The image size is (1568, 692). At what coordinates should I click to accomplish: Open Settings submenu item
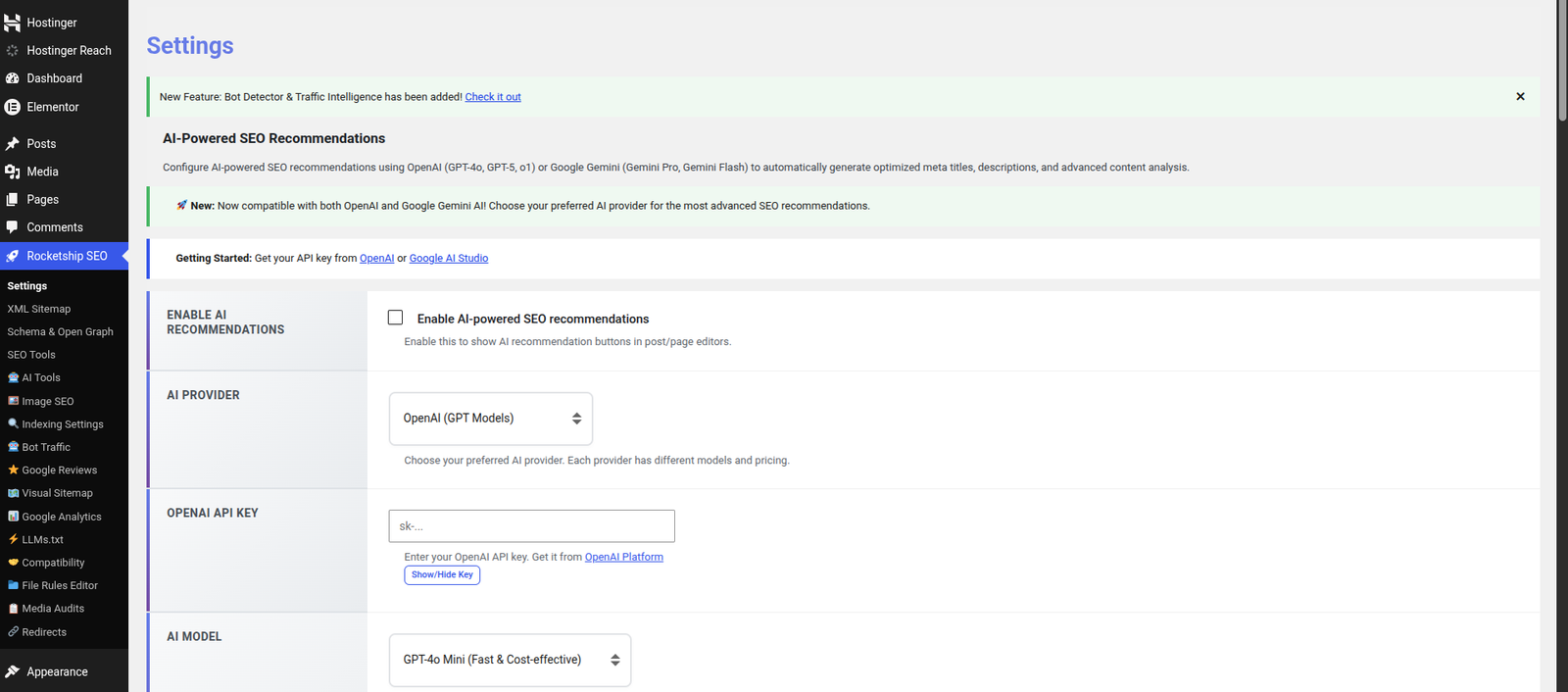point(27,286)
